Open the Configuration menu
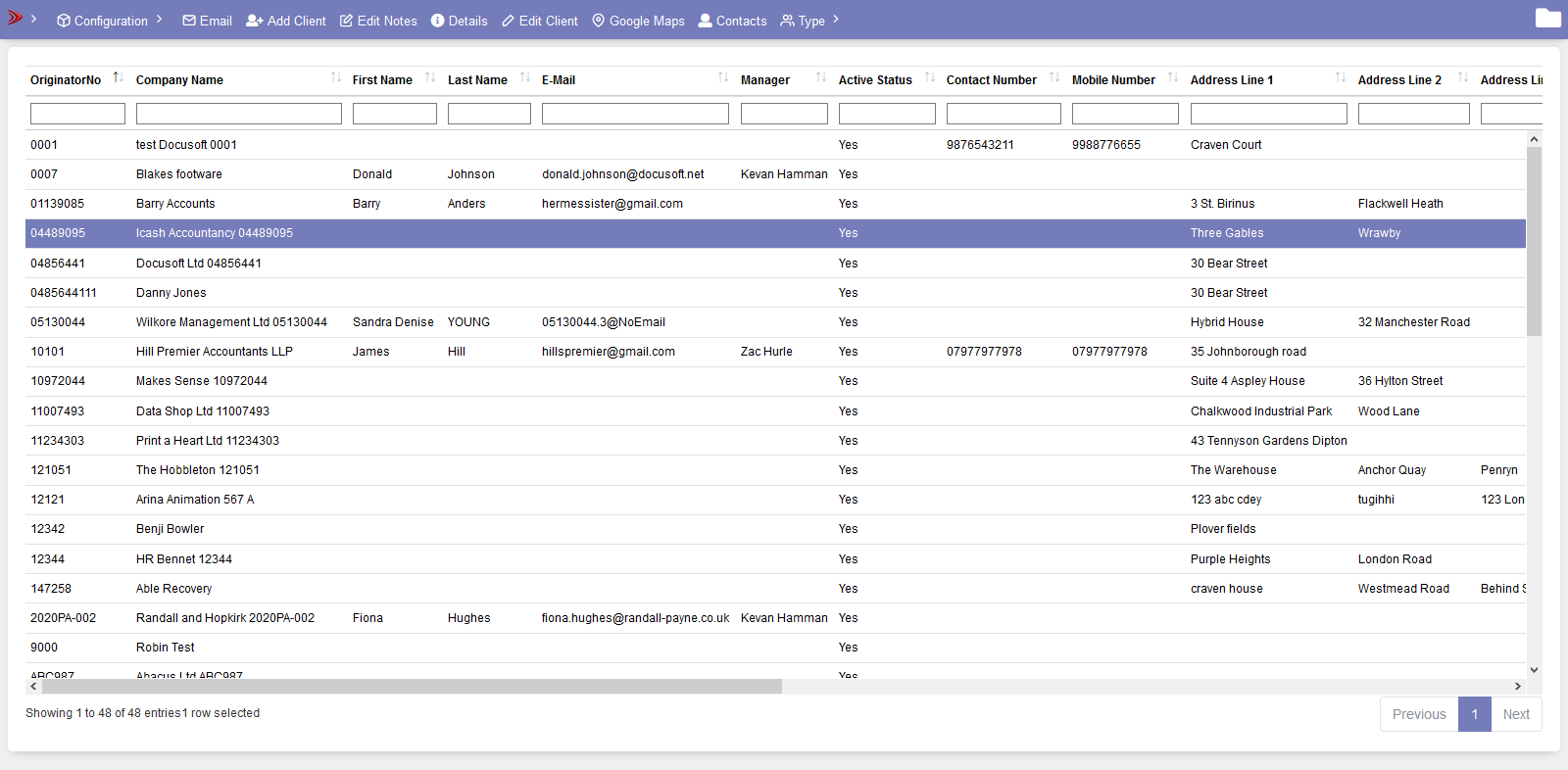The image size is (1568, 770). coord(102,21)
